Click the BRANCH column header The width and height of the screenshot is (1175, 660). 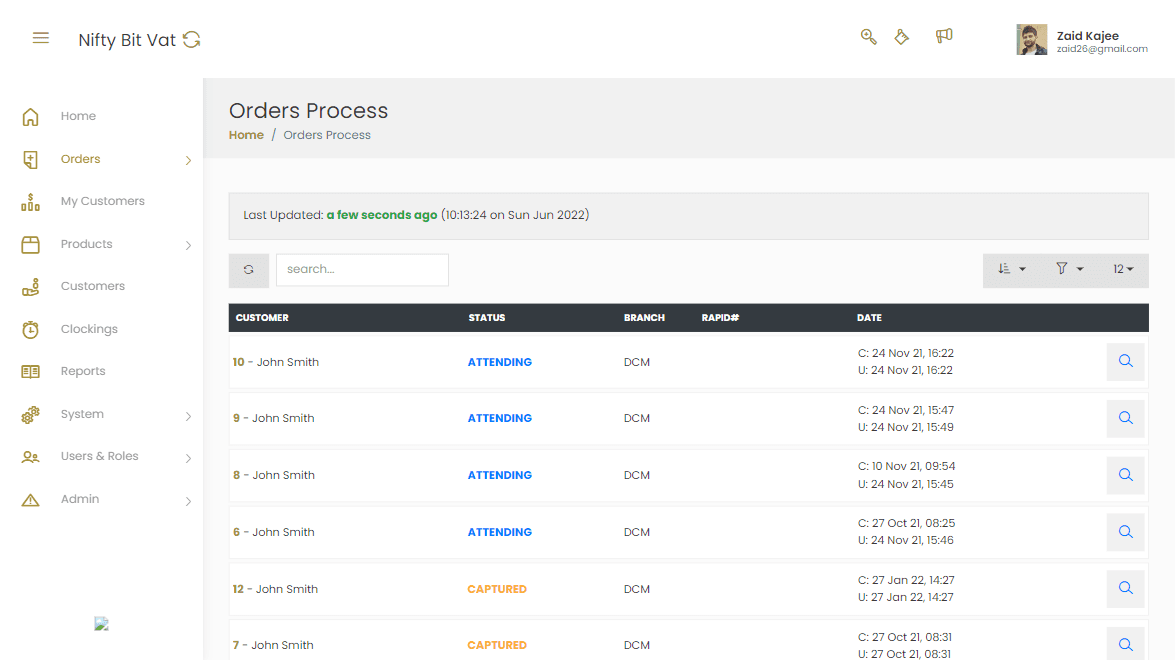click(644, 318)
